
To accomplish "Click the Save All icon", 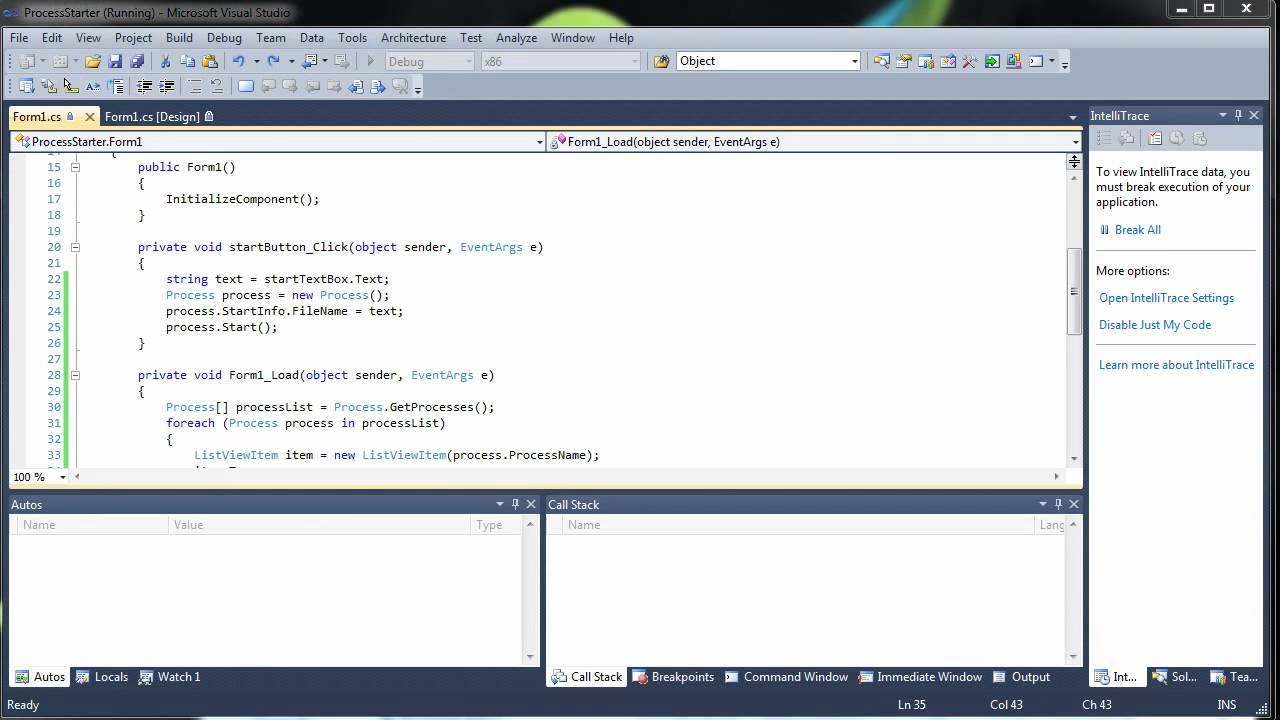I will (137, 62).
